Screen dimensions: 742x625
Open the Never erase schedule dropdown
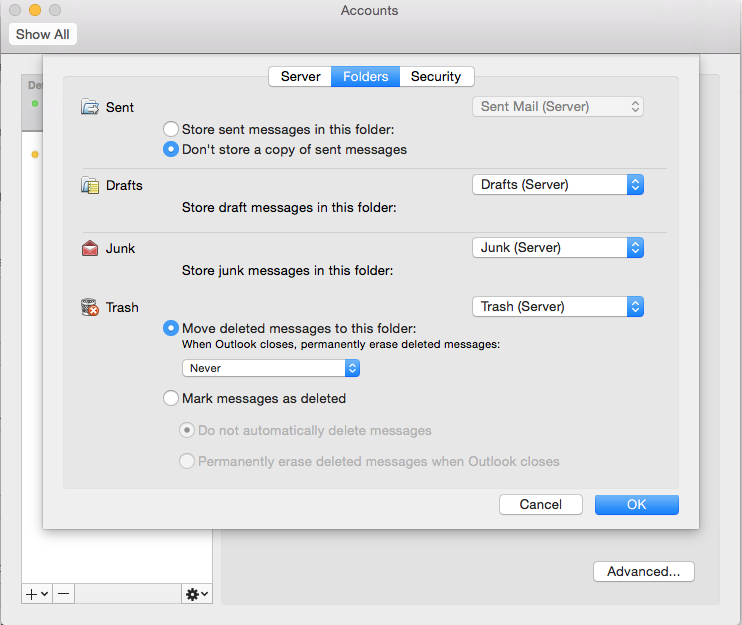[271, 368]
